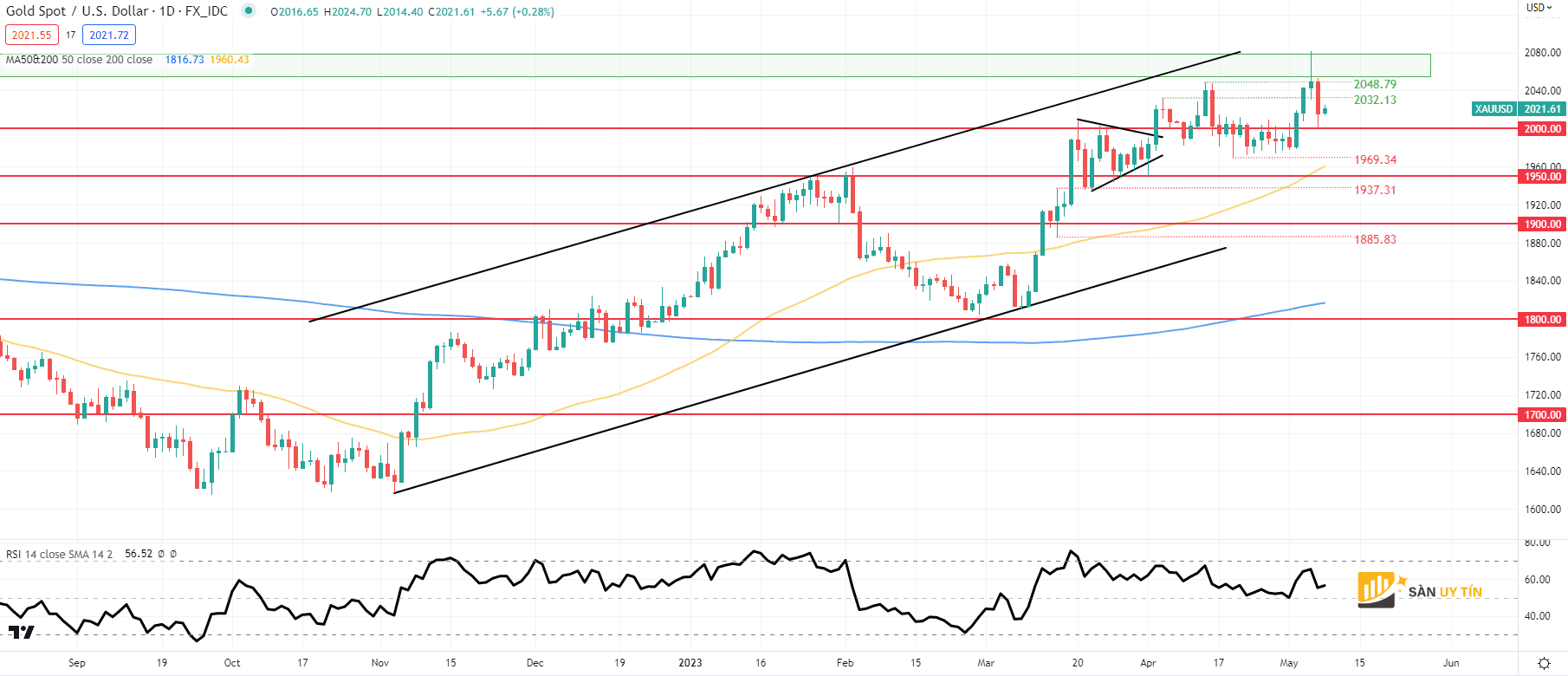Select the RSI 14 close SMA legend
Viewport: 1568px width, 676px height.
point(59,554)
